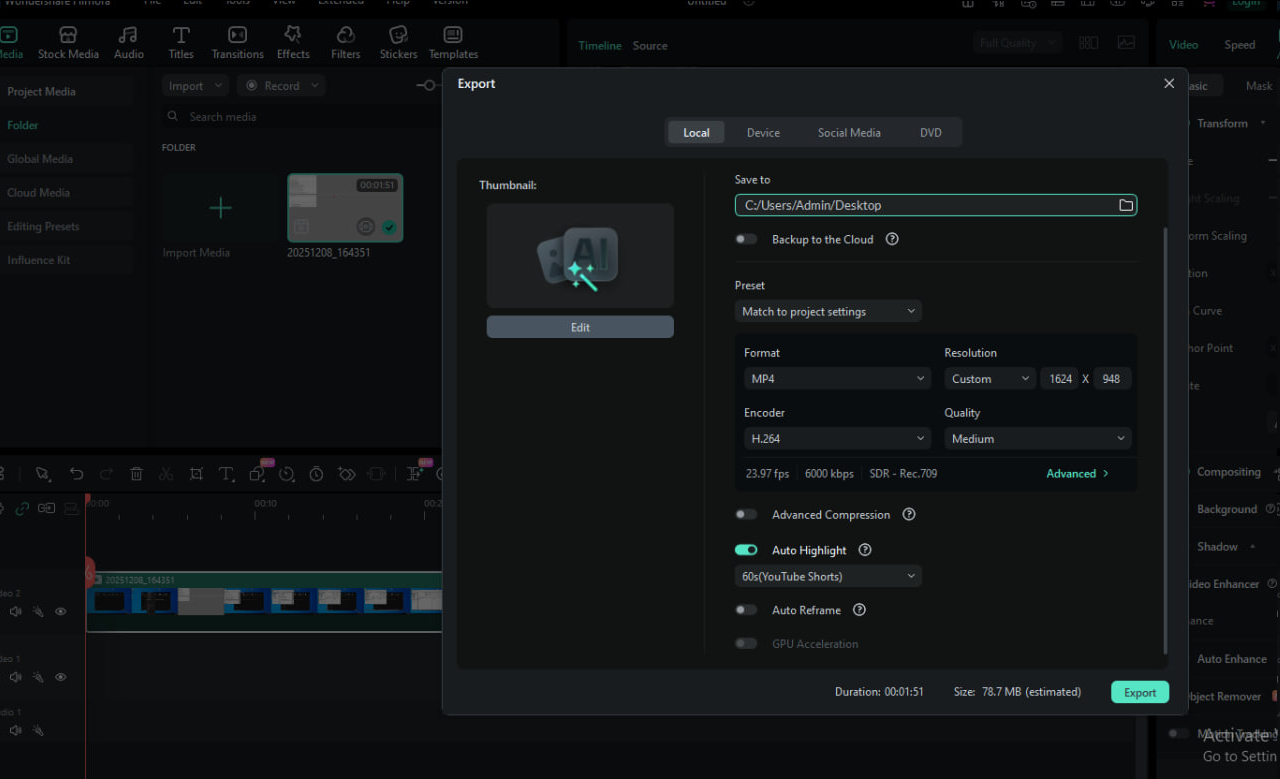The height and width of the screenshot is (779, 1280).
Task: Enable Backup to the Cloud toggle
Action: (x=746, y=239)
